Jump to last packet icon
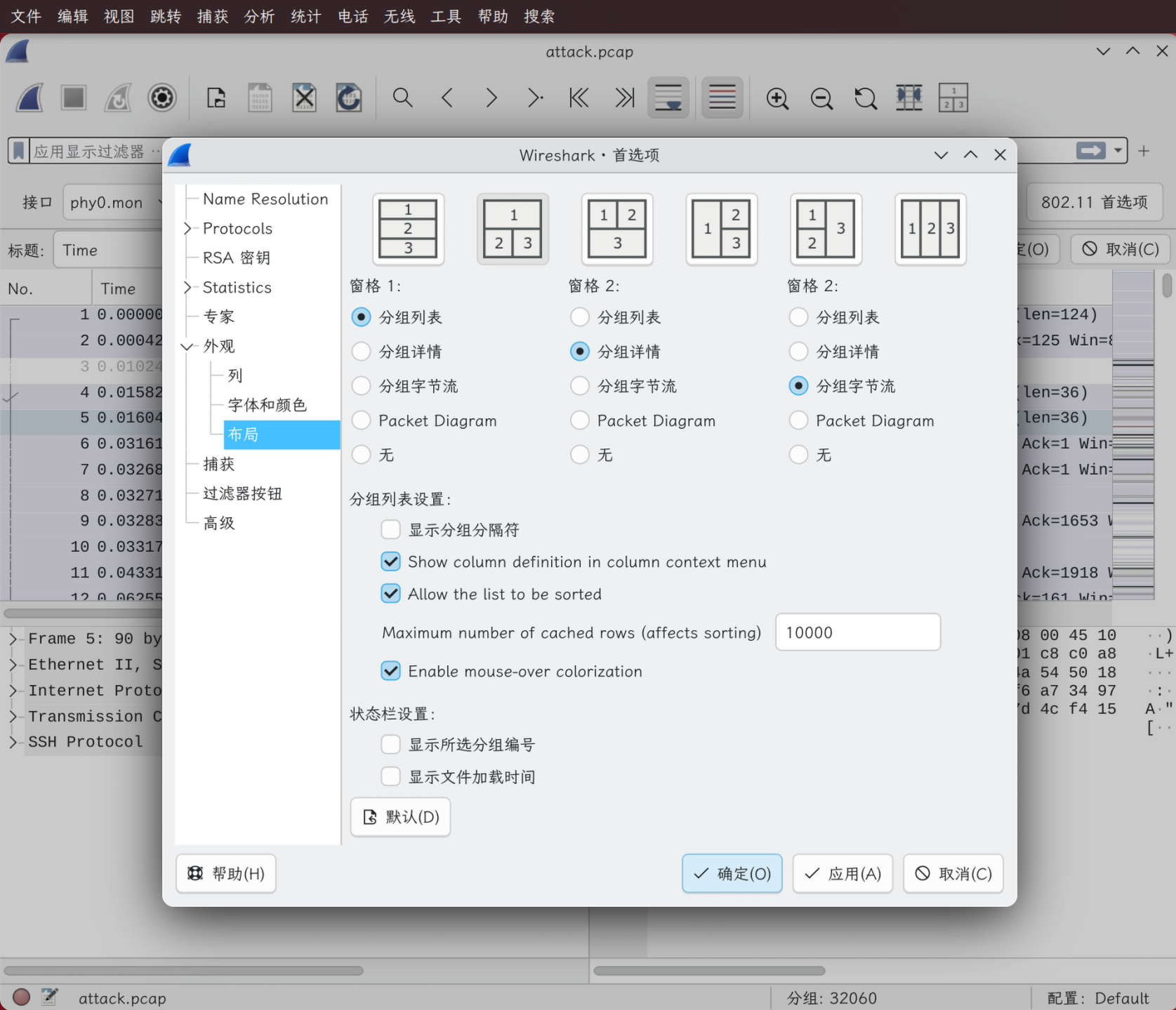 pos(624,98)
